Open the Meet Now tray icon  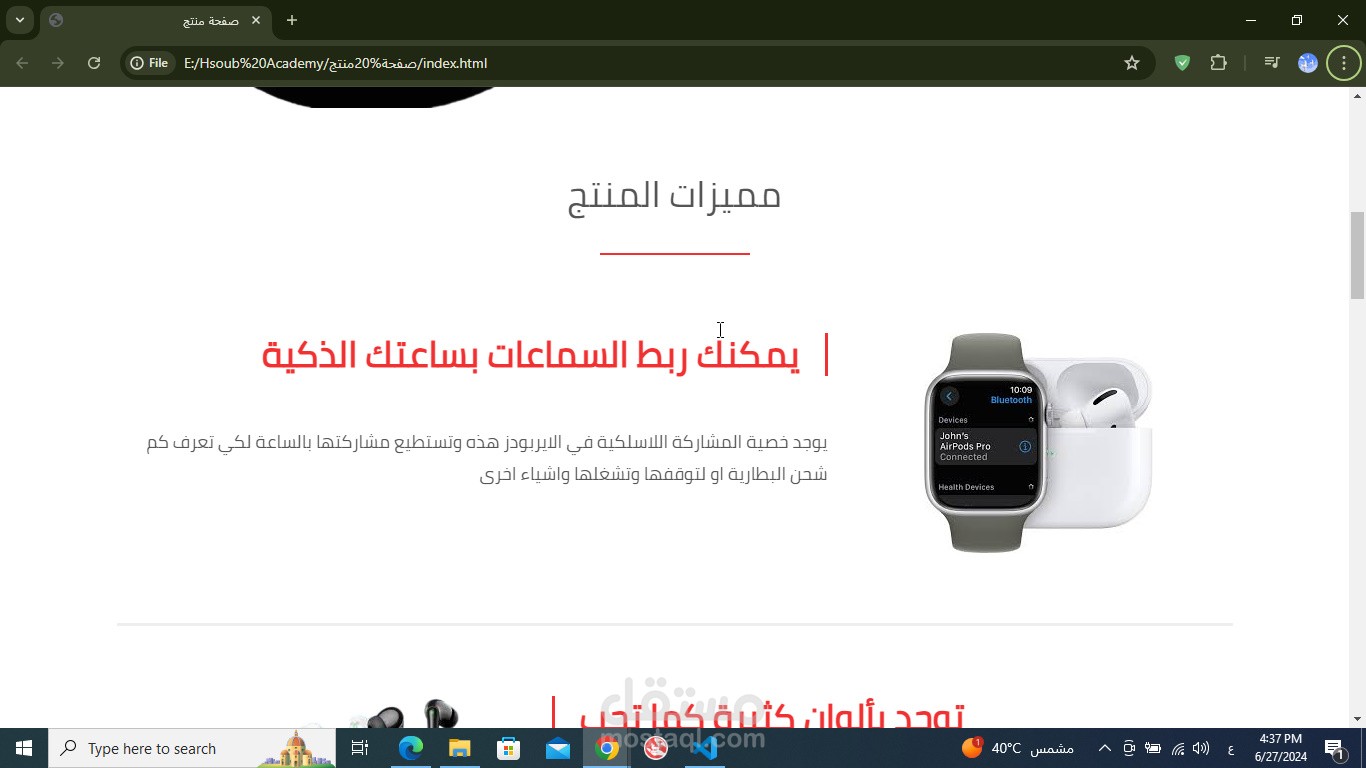tap(1129, 748)
